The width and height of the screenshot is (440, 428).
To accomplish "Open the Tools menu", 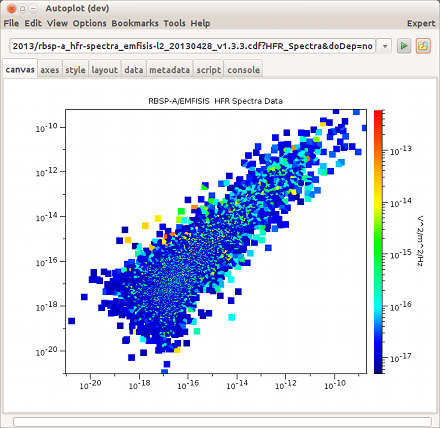I will 174,23.
